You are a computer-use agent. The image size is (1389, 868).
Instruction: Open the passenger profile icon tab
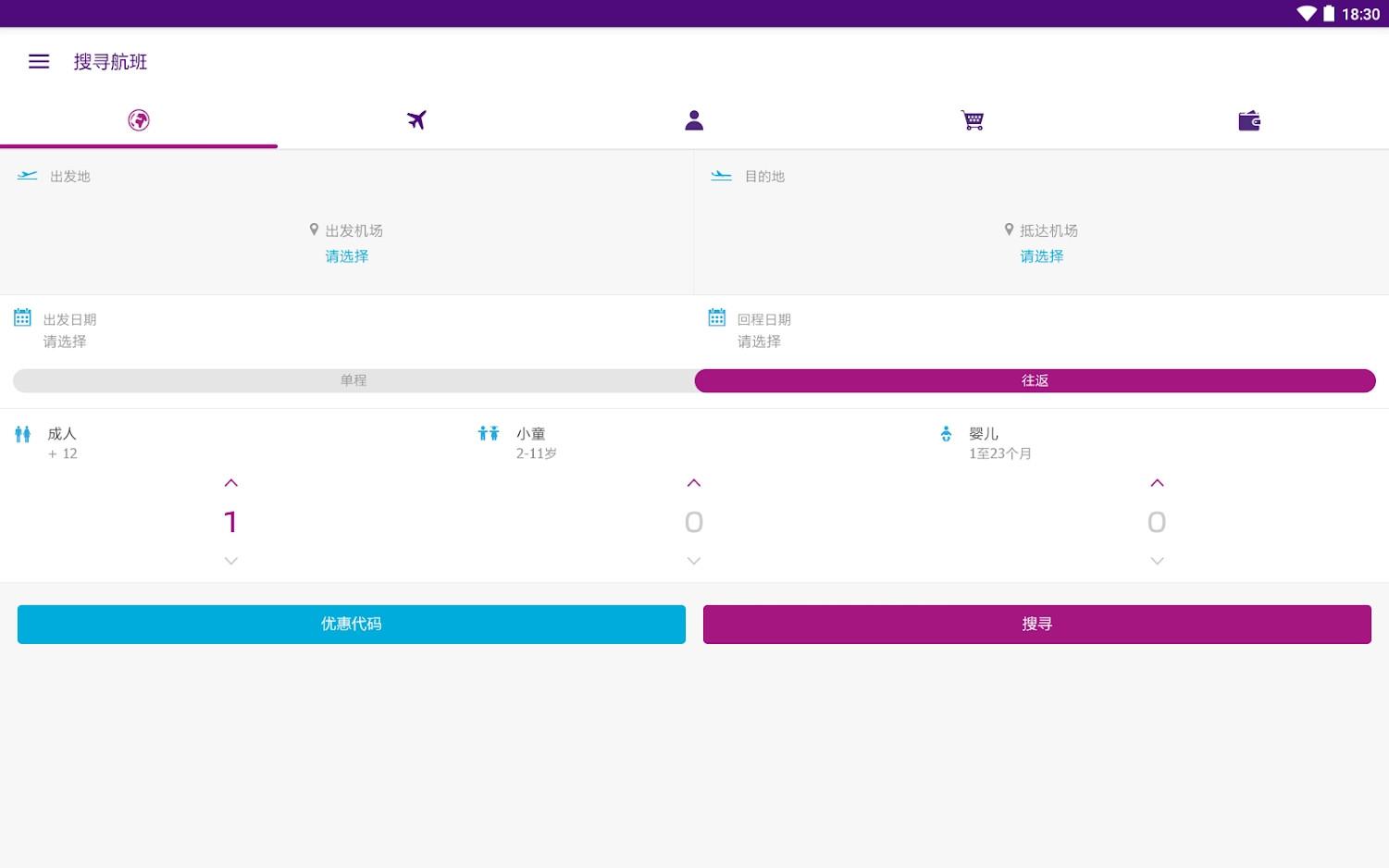pyautogui.click(x=694, y=119)
